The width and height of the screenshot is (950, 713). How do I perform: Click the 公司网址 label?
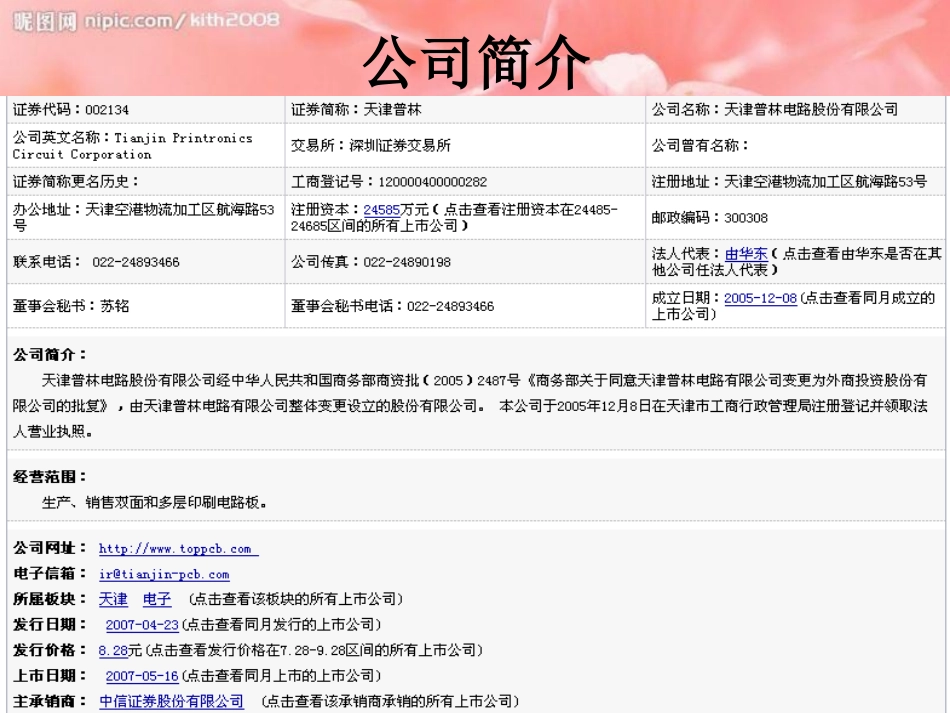click(50, 548)
